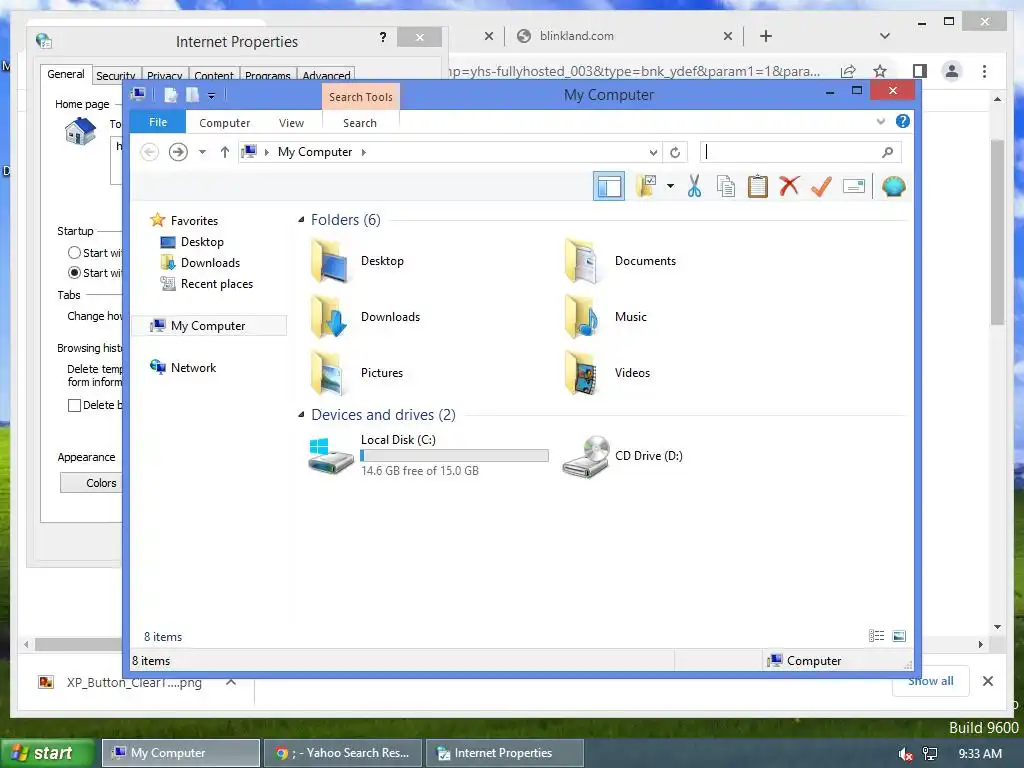Switch to Security tab in Internet Properties
Image resolution: width=1024 pixels, height=768 pixels.
[x=116, y=75]
